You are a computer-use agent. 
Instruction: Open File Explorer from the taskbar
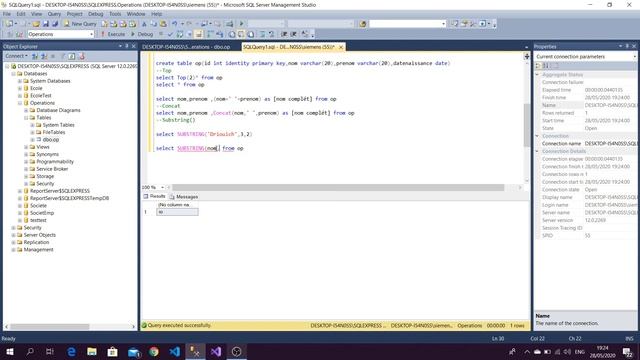coord(92,352)
